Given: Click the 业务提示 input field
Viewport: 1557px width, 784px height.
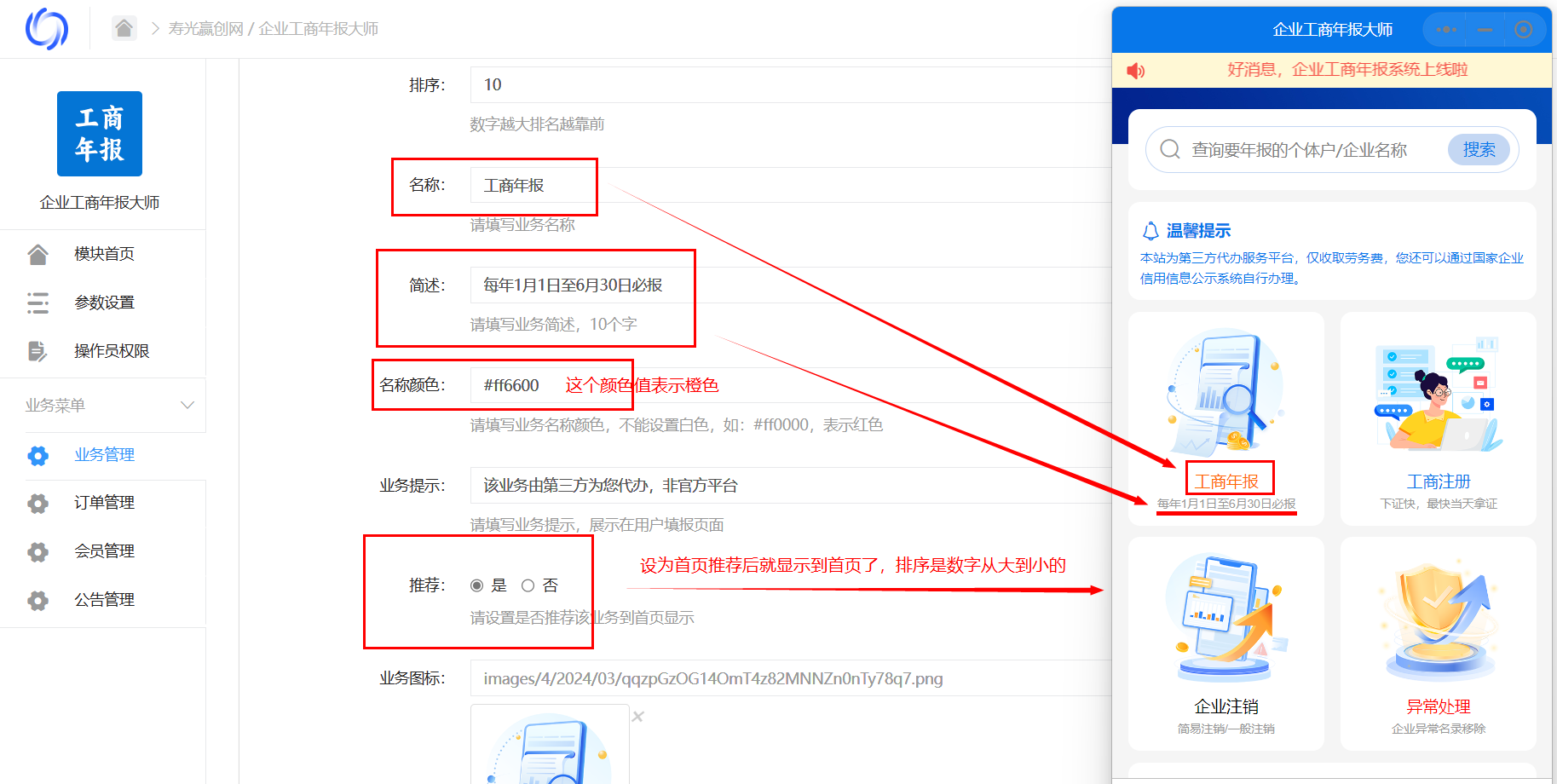Looking at the screenshot, I should click(x=791, y=485).
